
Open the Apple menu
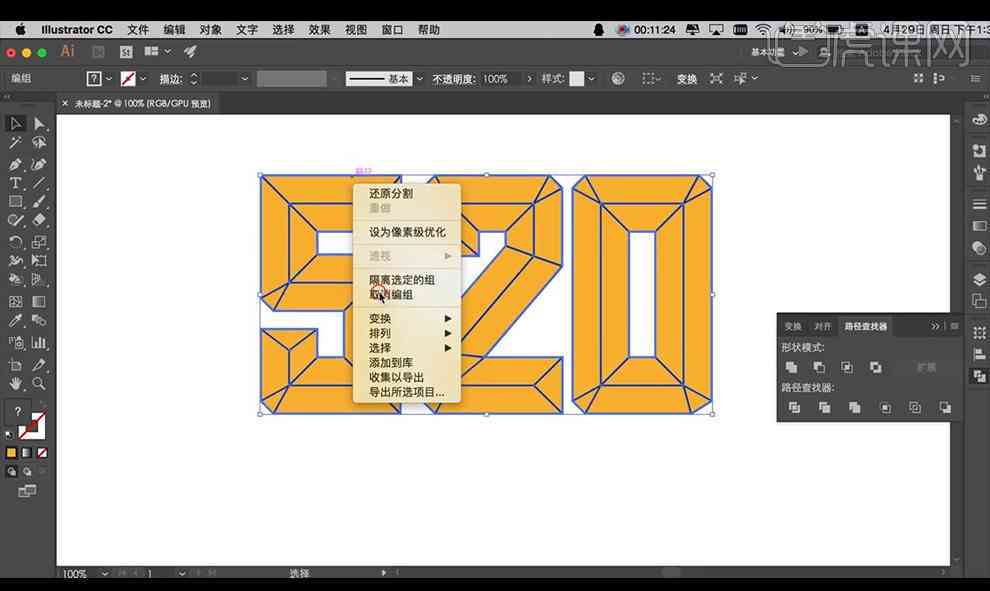point(20,30)
